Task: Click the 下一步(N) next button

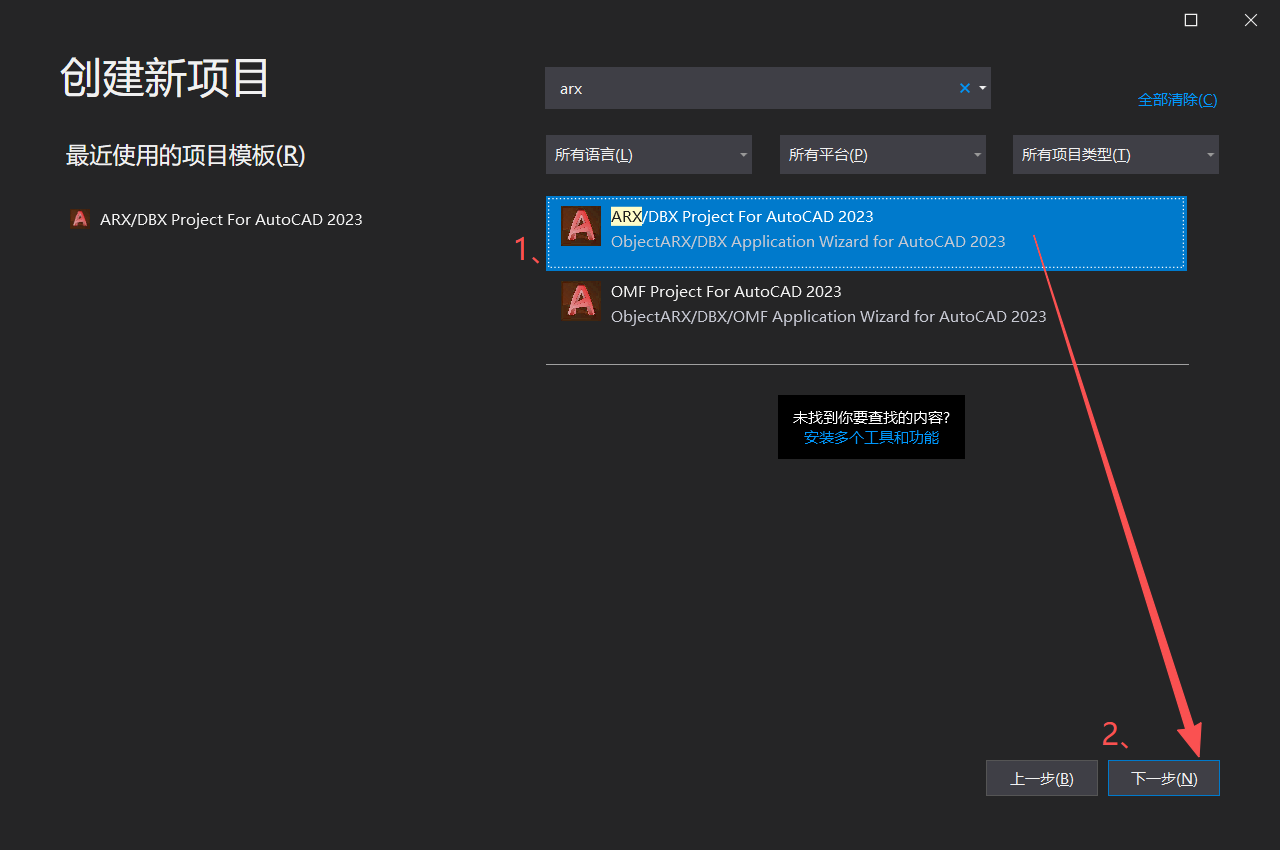Action: (x=1164, y=778)
